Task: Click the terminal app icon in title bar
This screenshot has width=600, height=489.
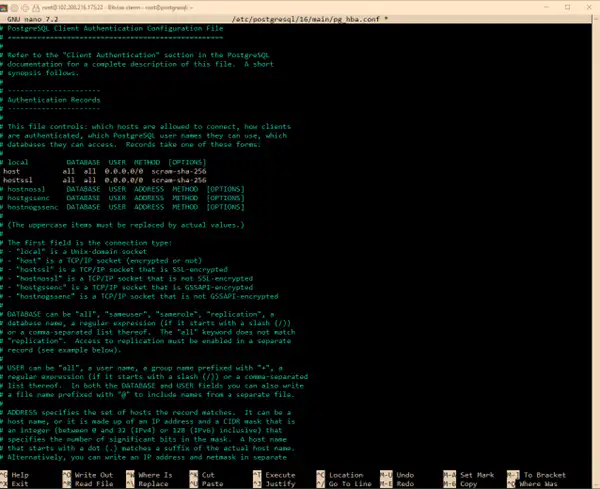Action: pyautogui.click(x=6, y=5)
